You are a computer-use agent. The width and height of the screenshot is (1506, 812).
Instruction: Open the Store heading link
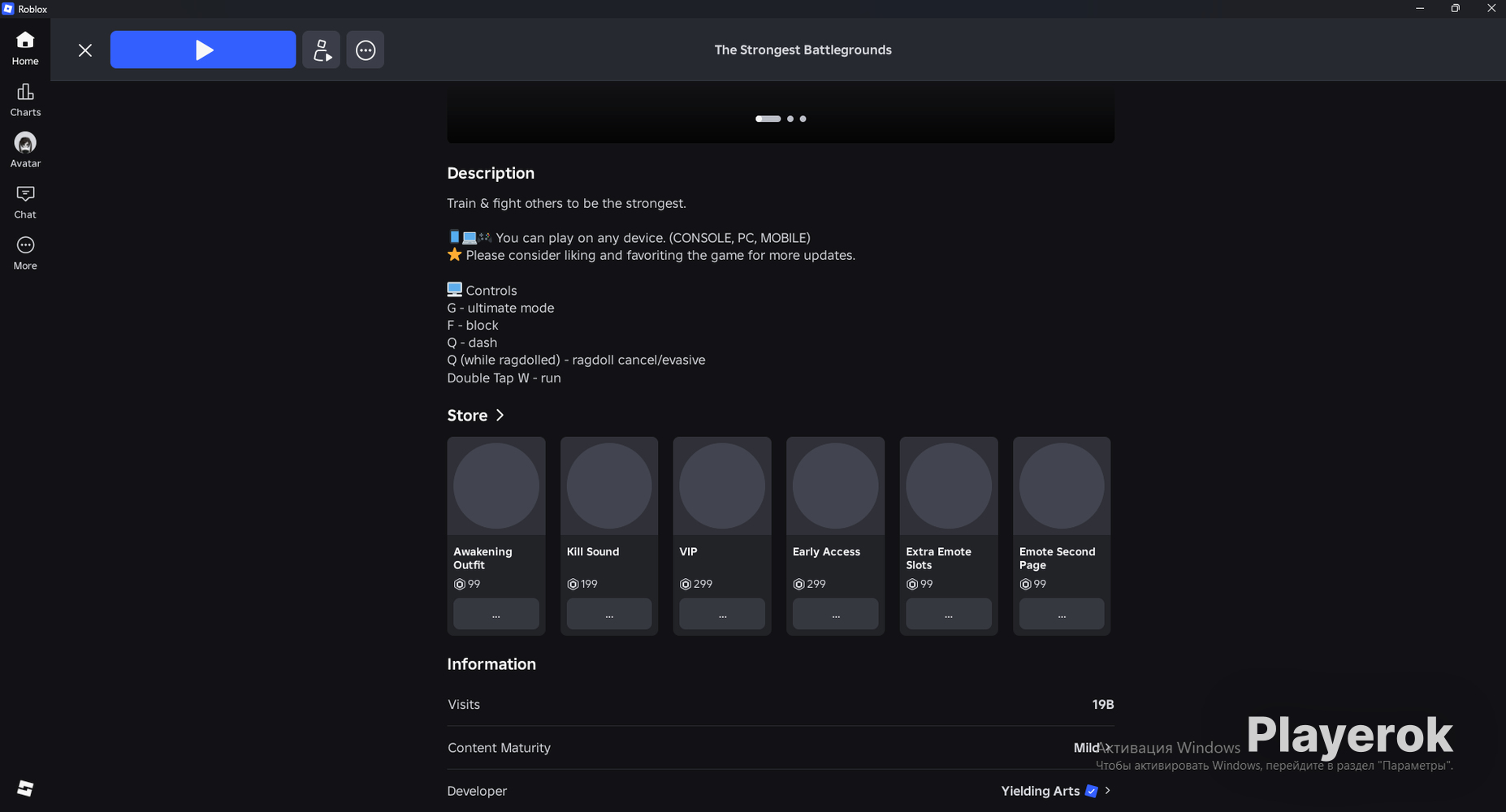467,415
